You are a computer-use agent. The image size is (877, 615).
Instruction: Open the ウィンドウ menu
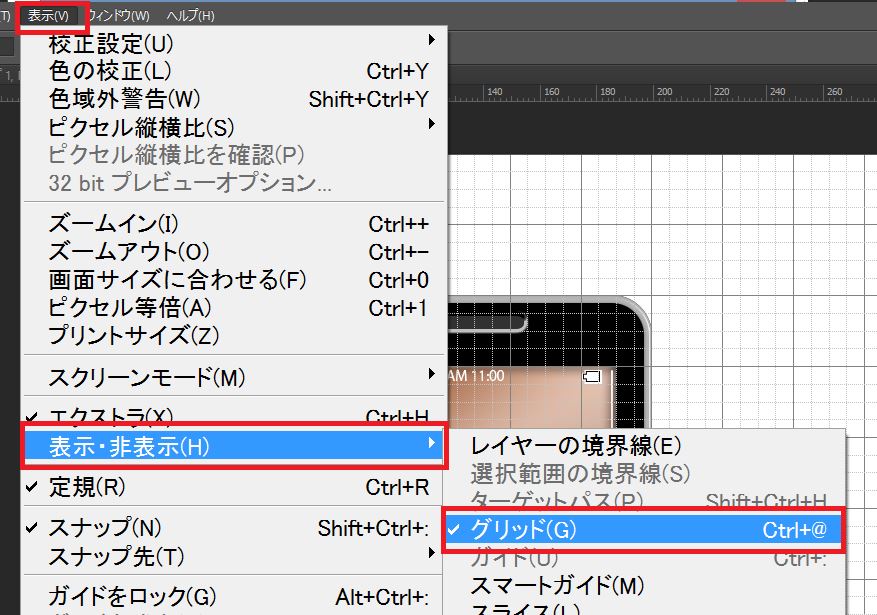pyautogui.click(x=120, y=15)
